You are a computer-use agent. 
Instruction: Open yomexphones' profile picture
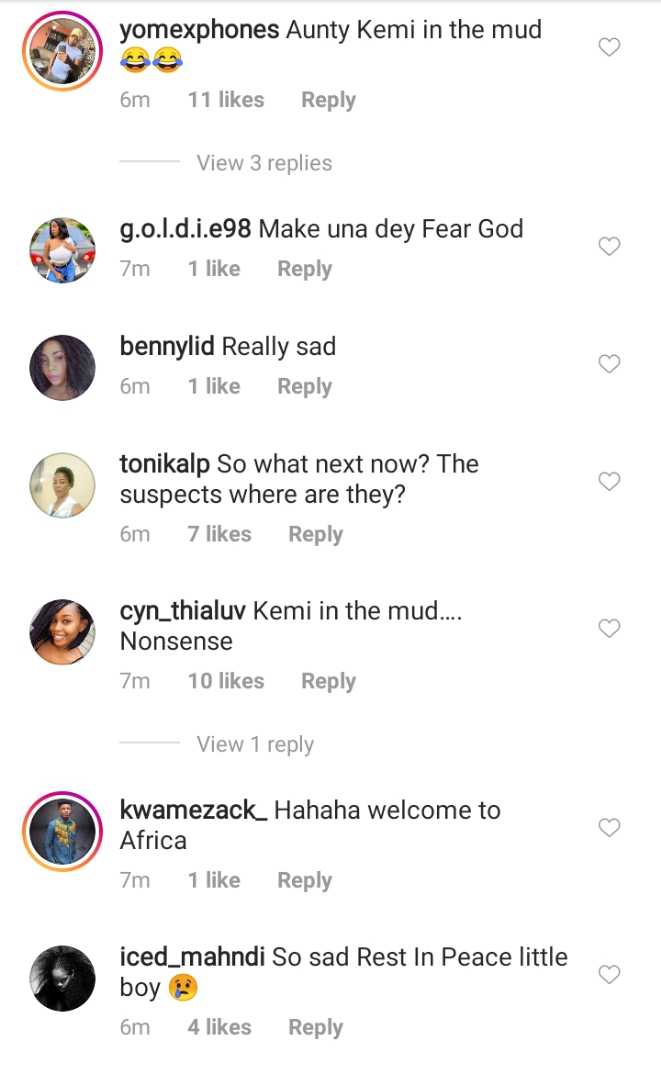pyautogui.click(x=62, y=52)
